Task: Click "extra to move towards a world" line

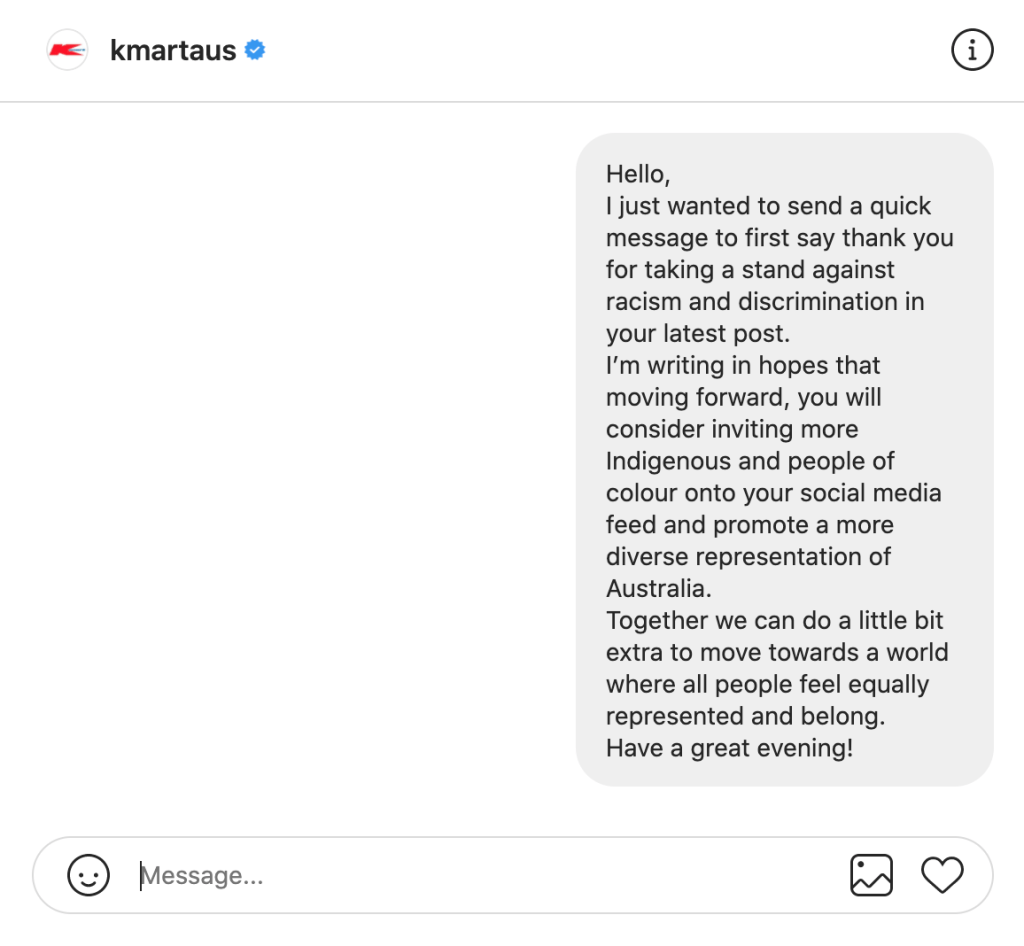Action: [x=777, y=652]
